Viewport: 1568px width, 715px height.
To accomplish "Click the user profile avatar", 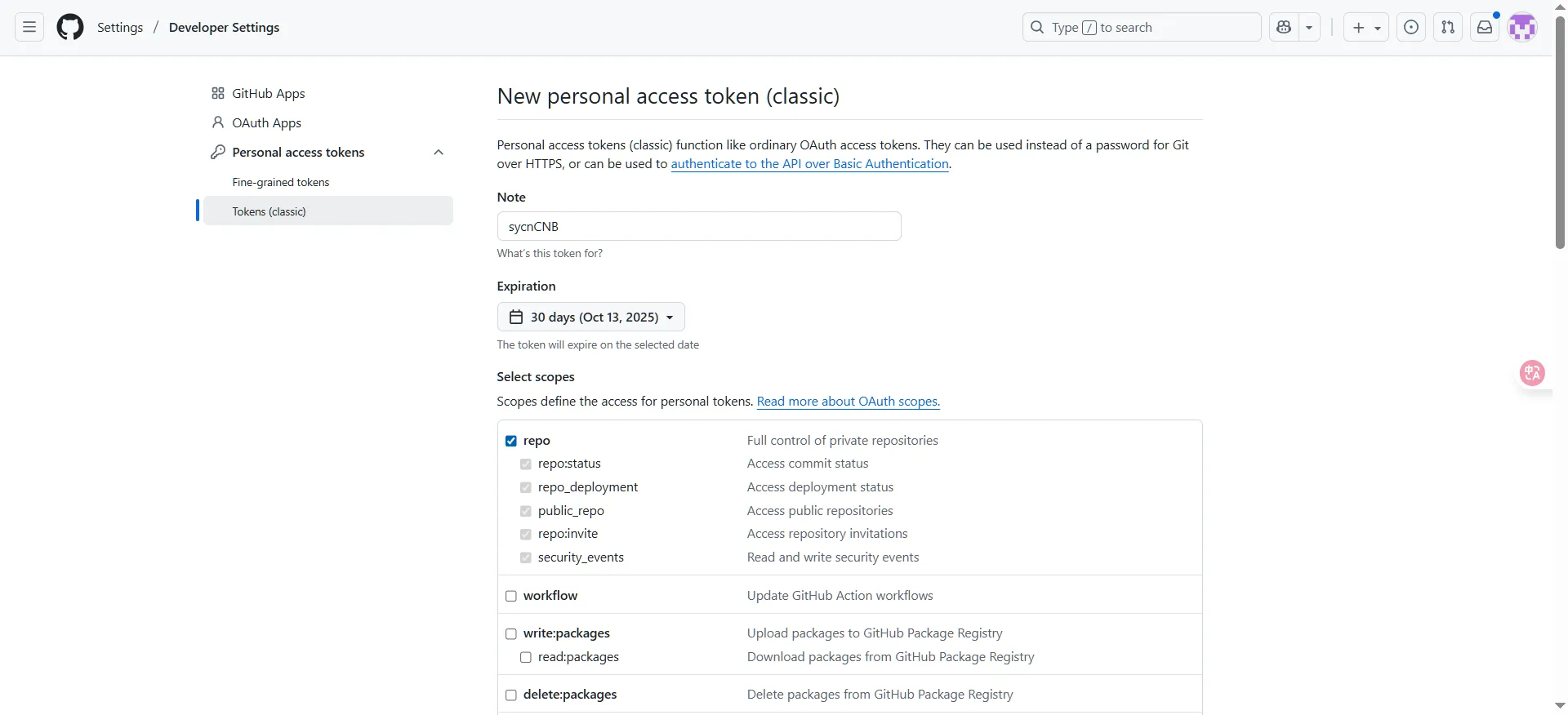I will pyautogui.click(x=1522, y=27).
